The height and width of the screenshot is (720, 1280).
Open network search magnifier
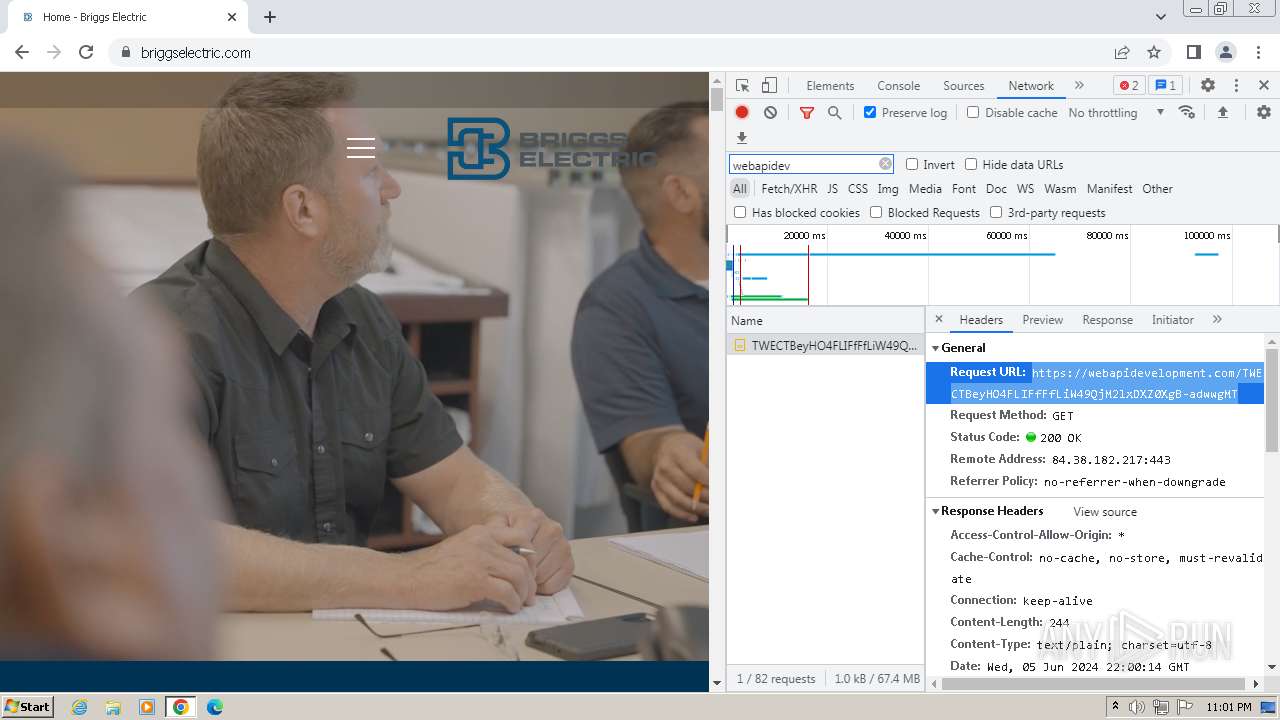[x=834, y=113]
